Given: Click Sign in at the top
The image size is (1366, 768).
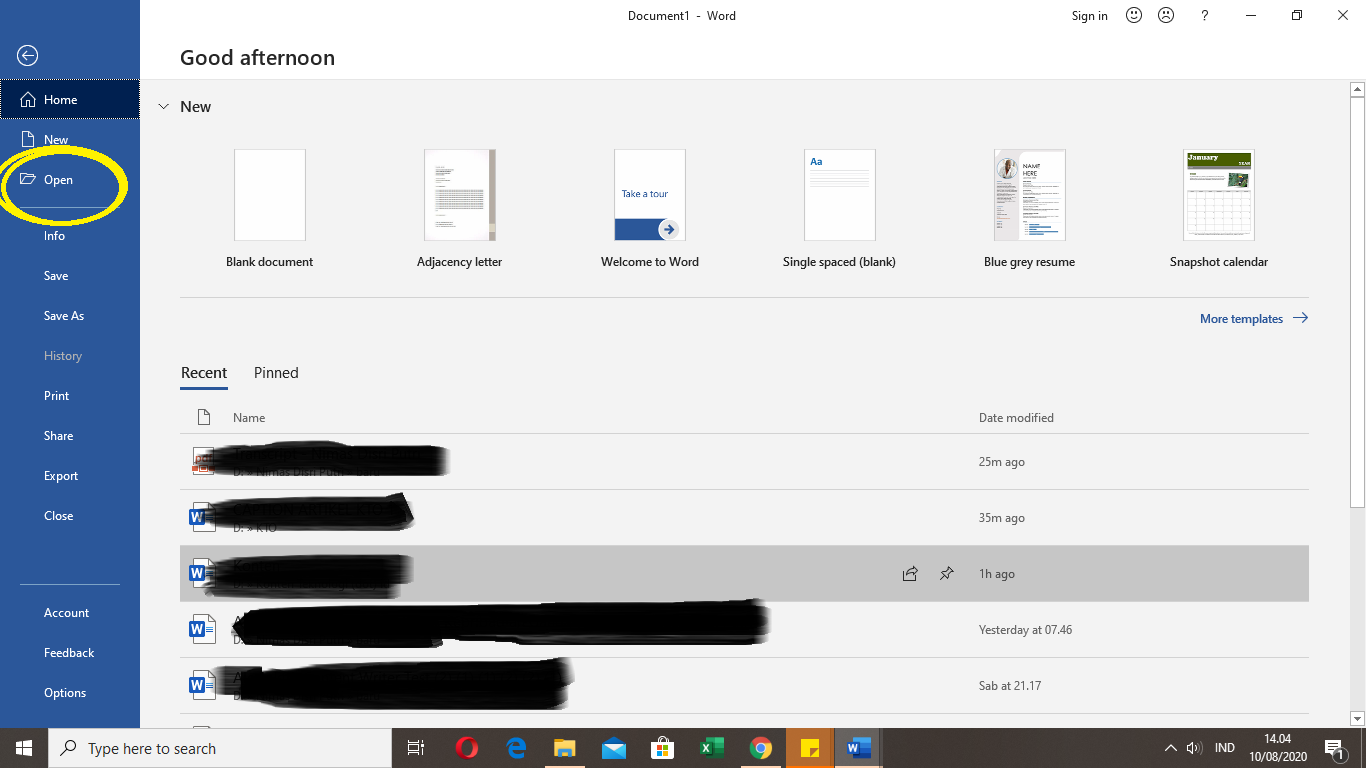Looking at the screenshot, I should 1089,16.
